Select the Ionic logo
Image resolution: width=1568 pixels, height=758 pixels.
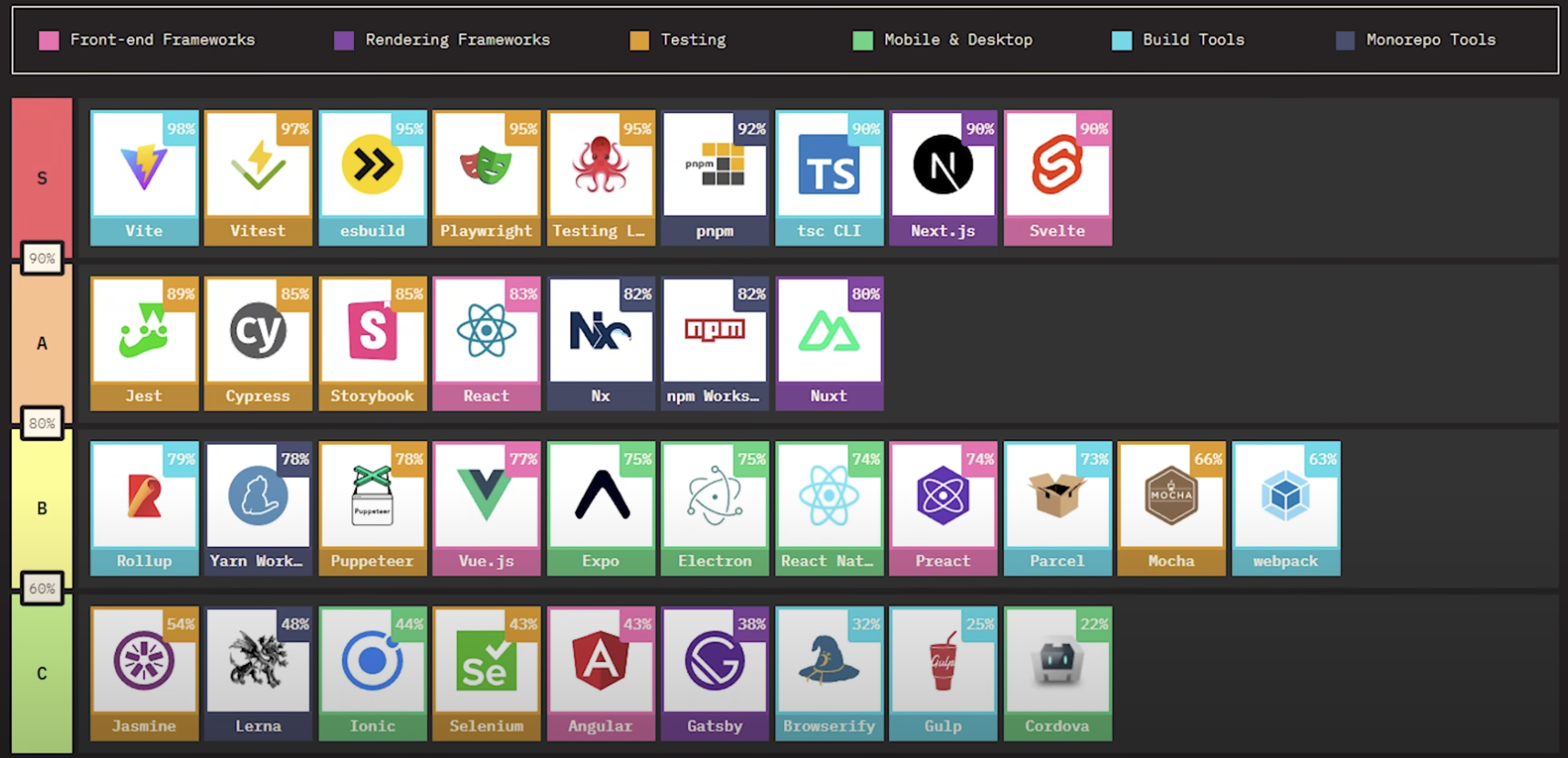click(x=372, y=661)
